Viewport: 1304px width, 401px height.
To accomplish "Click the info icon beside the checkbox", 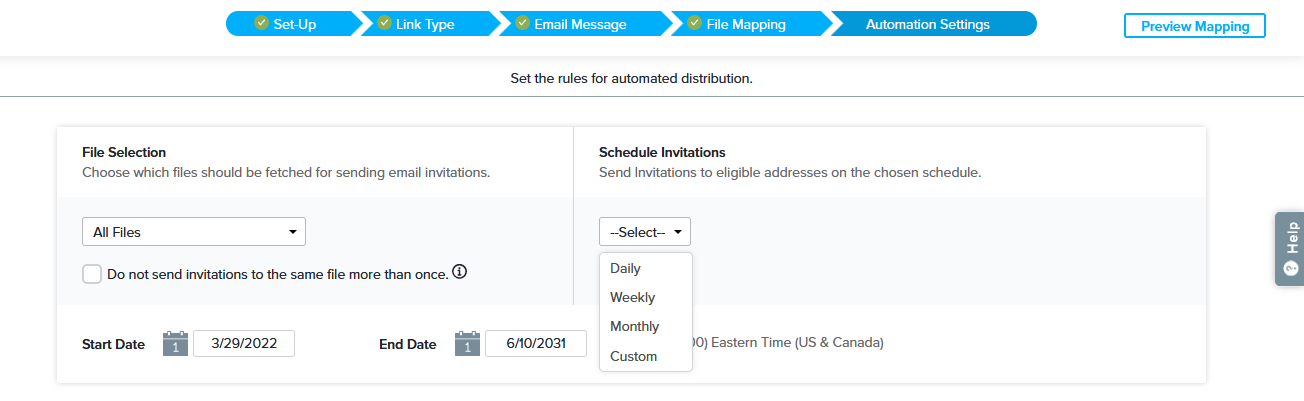I will pyautogui.click(x=460, y=272).
